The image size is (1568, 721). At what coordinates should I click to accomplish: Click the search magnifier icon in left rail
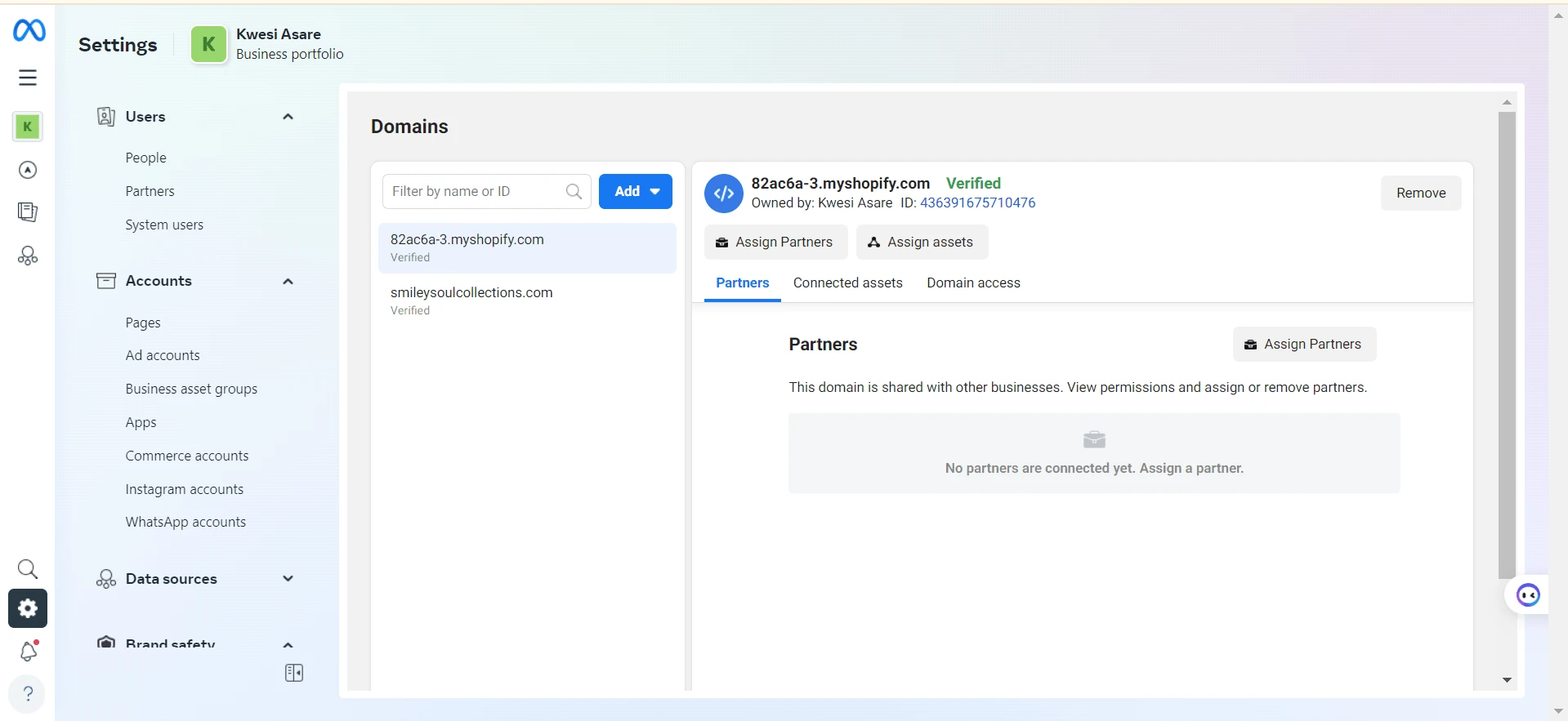click(28, 569)
